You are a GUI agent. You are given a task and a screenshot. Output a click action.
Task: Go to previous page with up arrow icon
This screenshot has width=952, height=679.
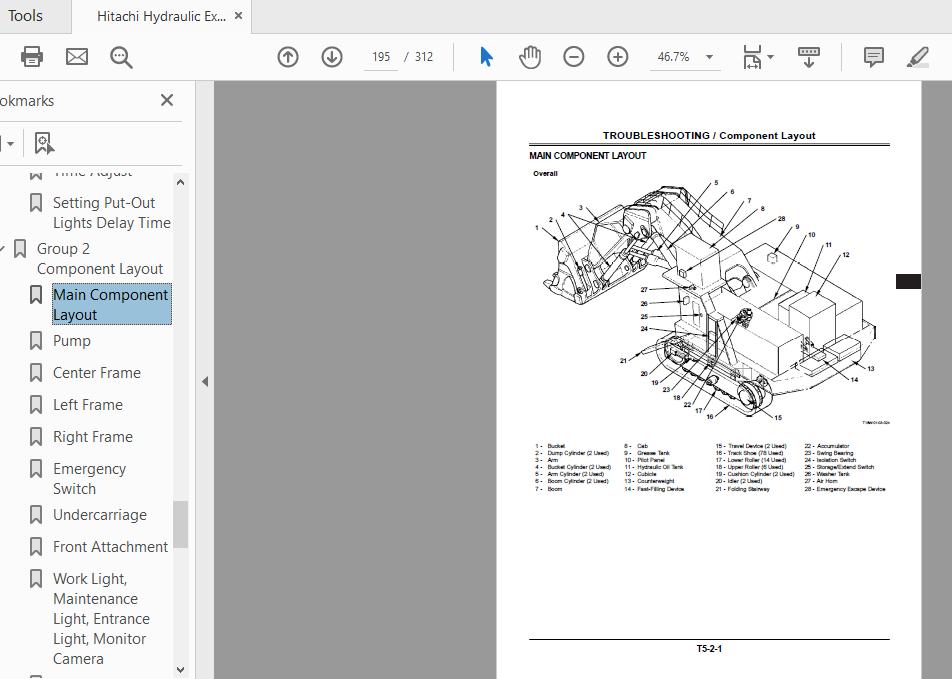click(288, 57)
